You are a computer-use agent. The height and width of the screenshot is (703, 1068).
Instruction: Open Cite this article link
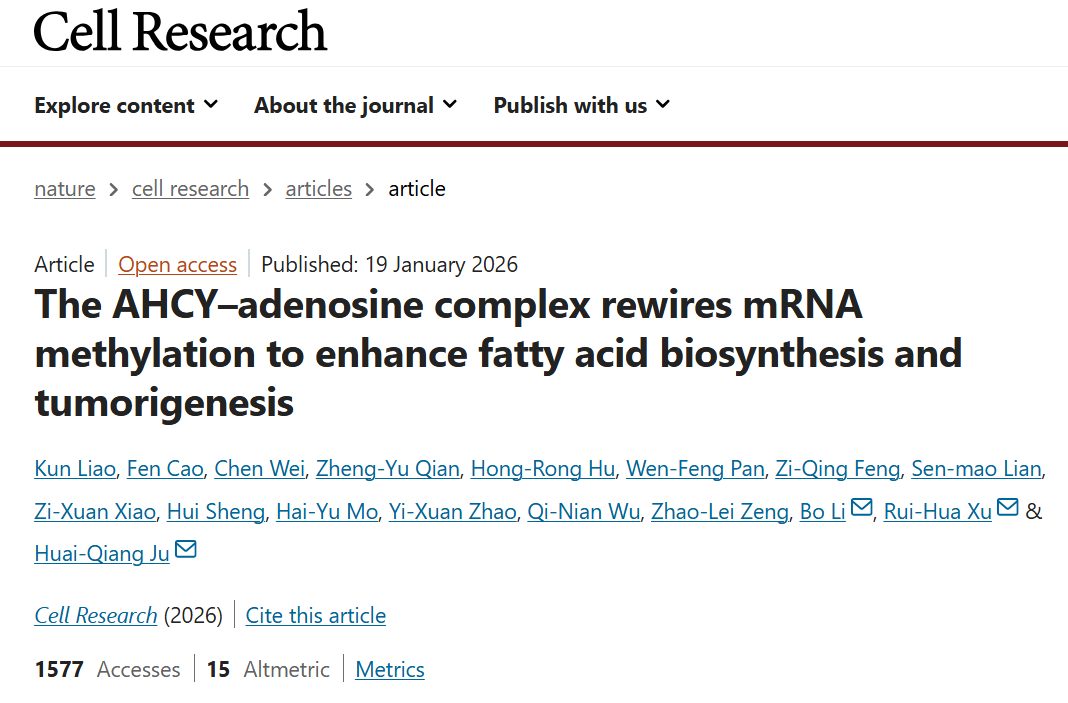click(x=316, y=616)
